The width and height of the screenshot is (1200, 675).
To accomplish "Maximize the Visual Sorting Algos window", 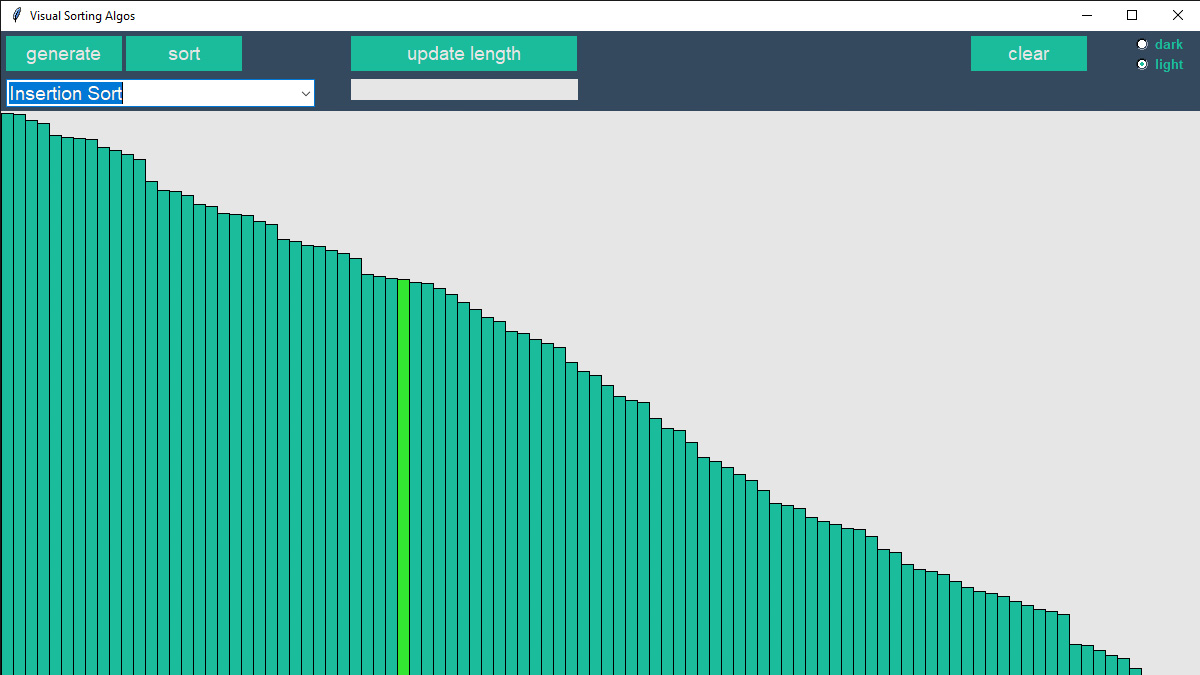I will (1132, 15).
